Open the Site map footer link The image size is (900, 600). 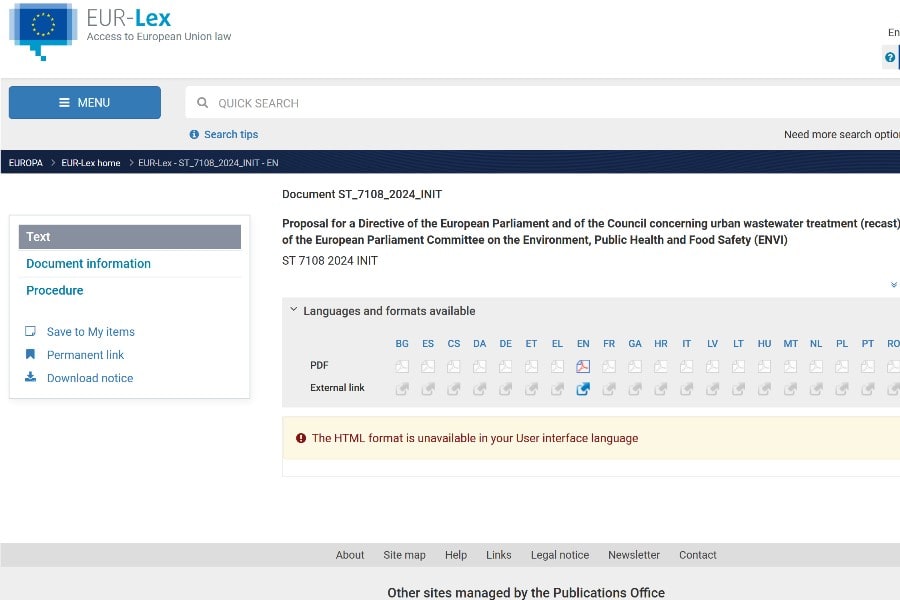click(x=404, y=555)
